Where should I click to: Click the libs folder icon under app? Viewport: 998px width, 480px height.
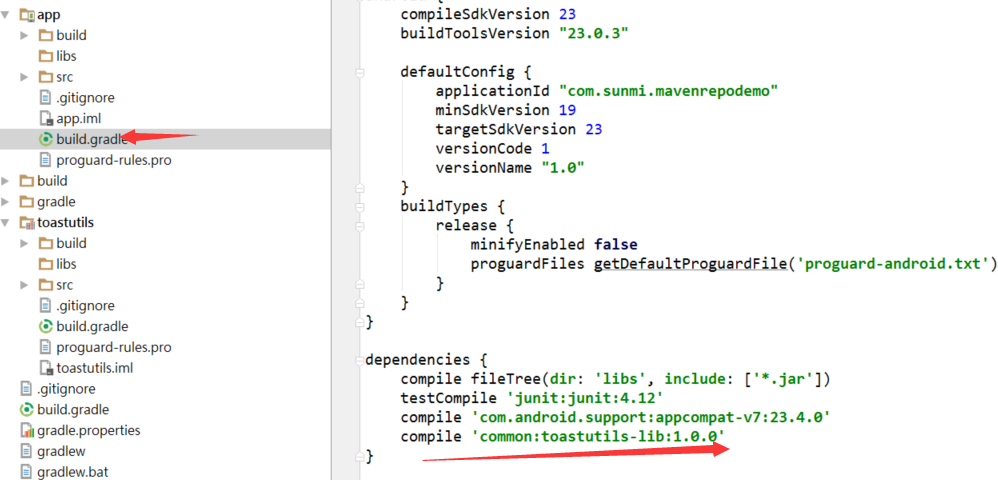[x=46, y=56]
